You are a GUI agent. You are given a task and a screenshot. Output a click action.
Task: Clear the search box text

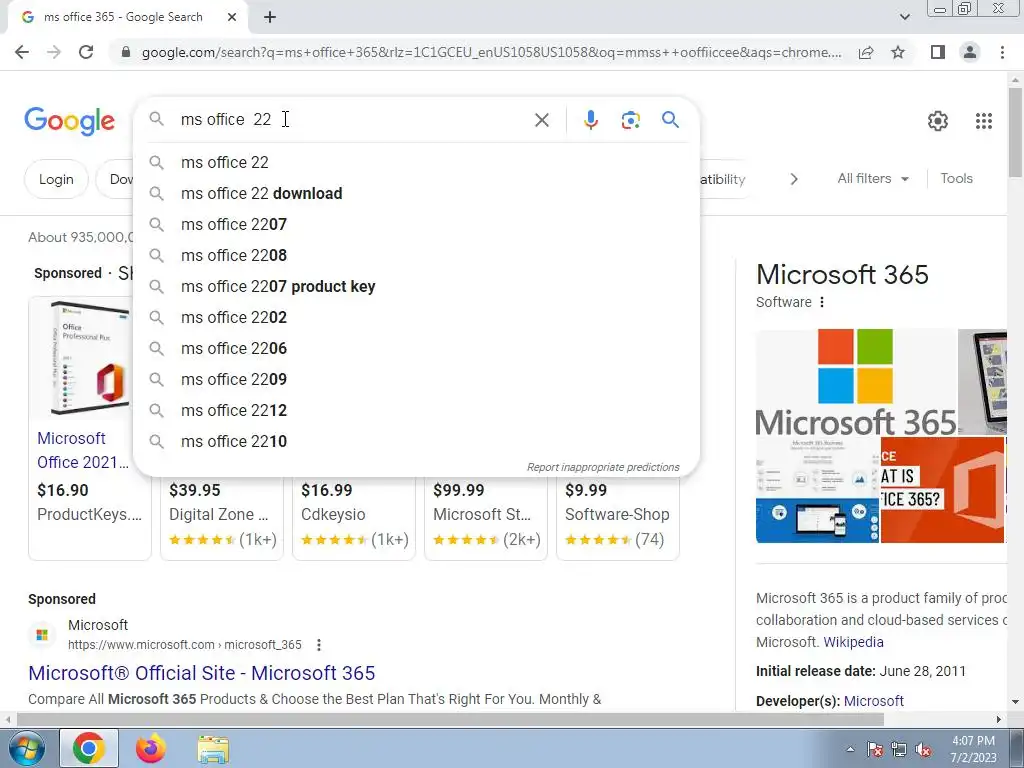pyautogui.click(x=541, y=120)
